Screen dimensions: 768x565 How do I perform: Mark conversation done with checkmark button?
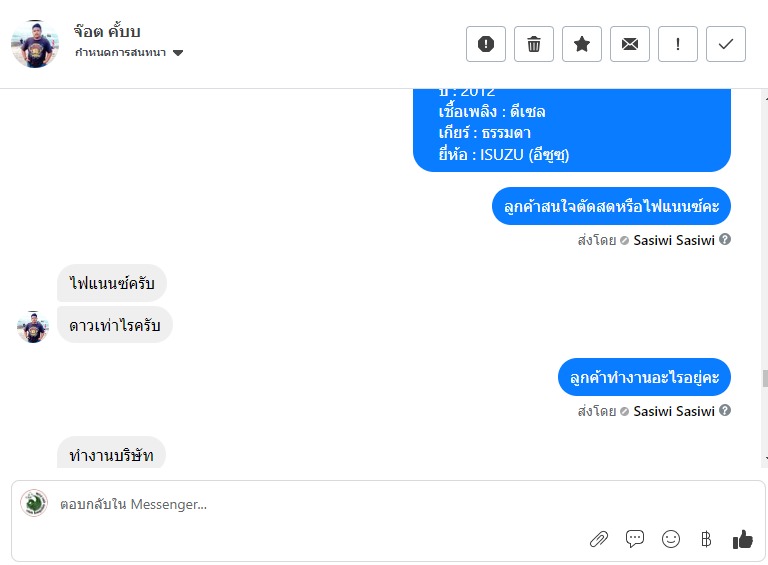[x=726, y=44]
